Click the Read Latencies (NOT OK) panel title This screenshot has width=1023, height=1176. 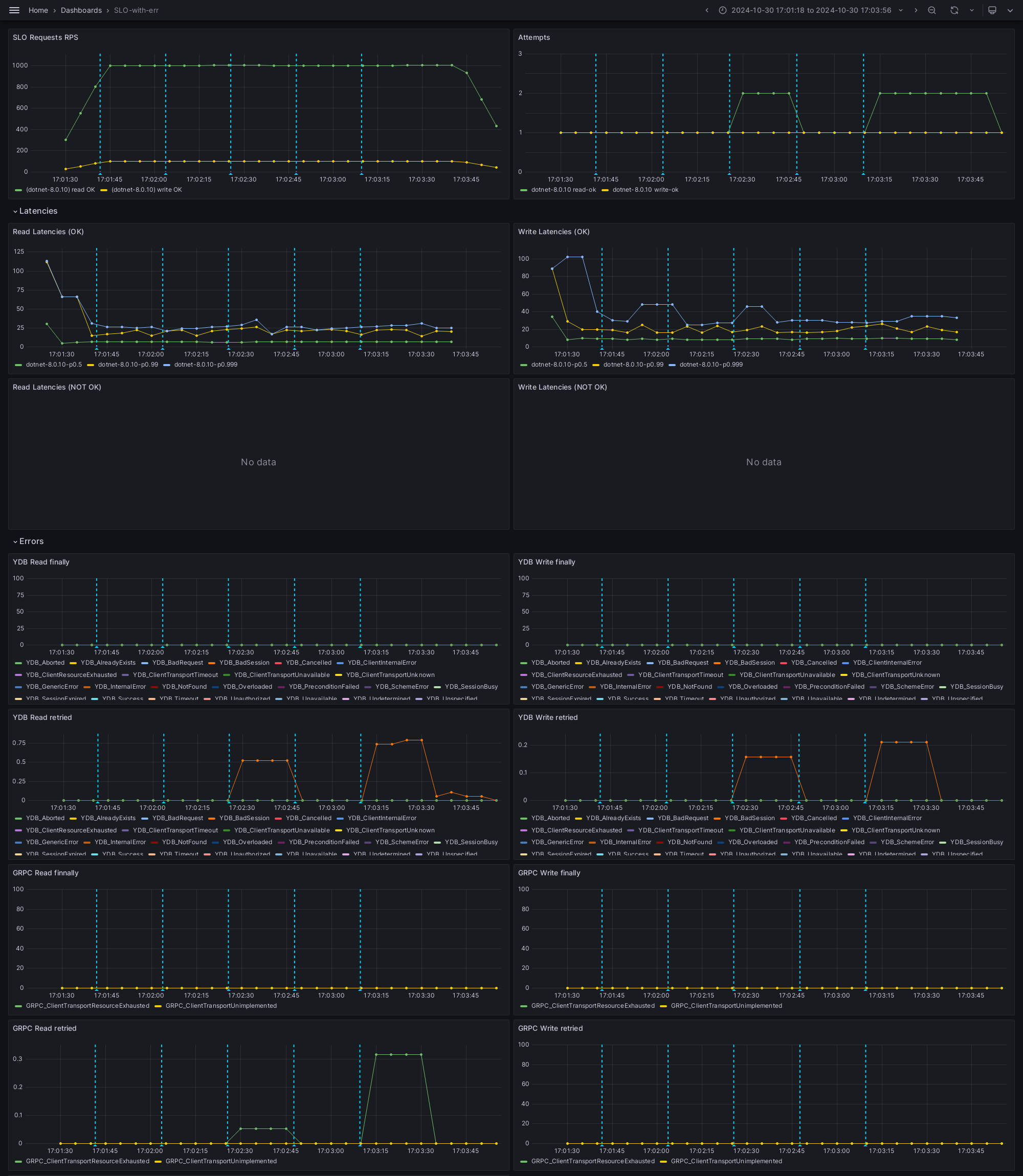point(57,388)
